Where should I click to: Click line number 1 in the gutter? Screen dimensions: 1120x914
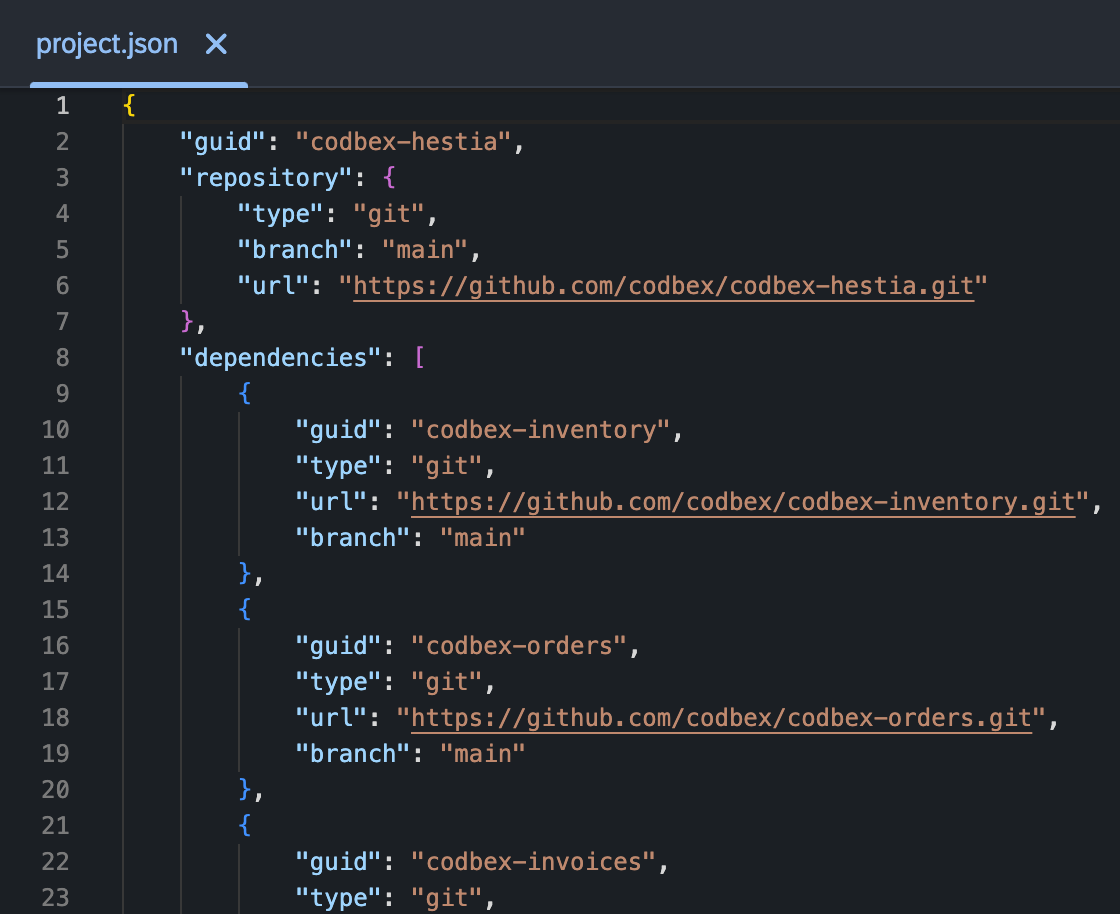click(63, 106)
